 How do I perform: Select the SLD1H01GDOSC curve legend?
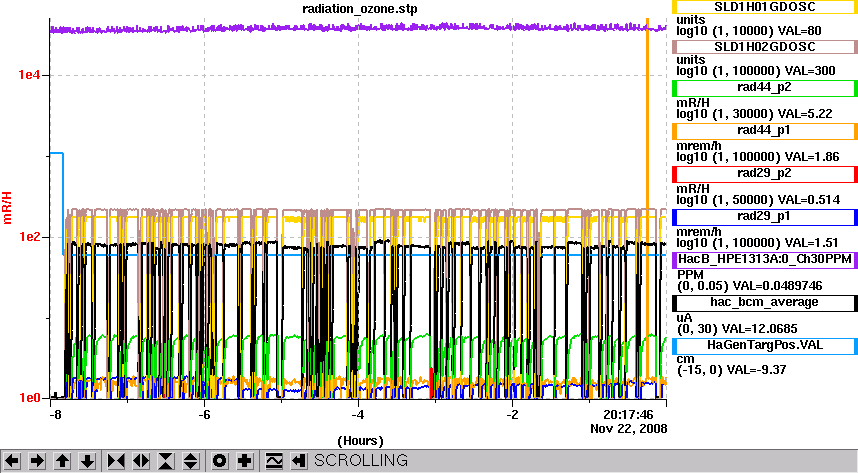764,7
